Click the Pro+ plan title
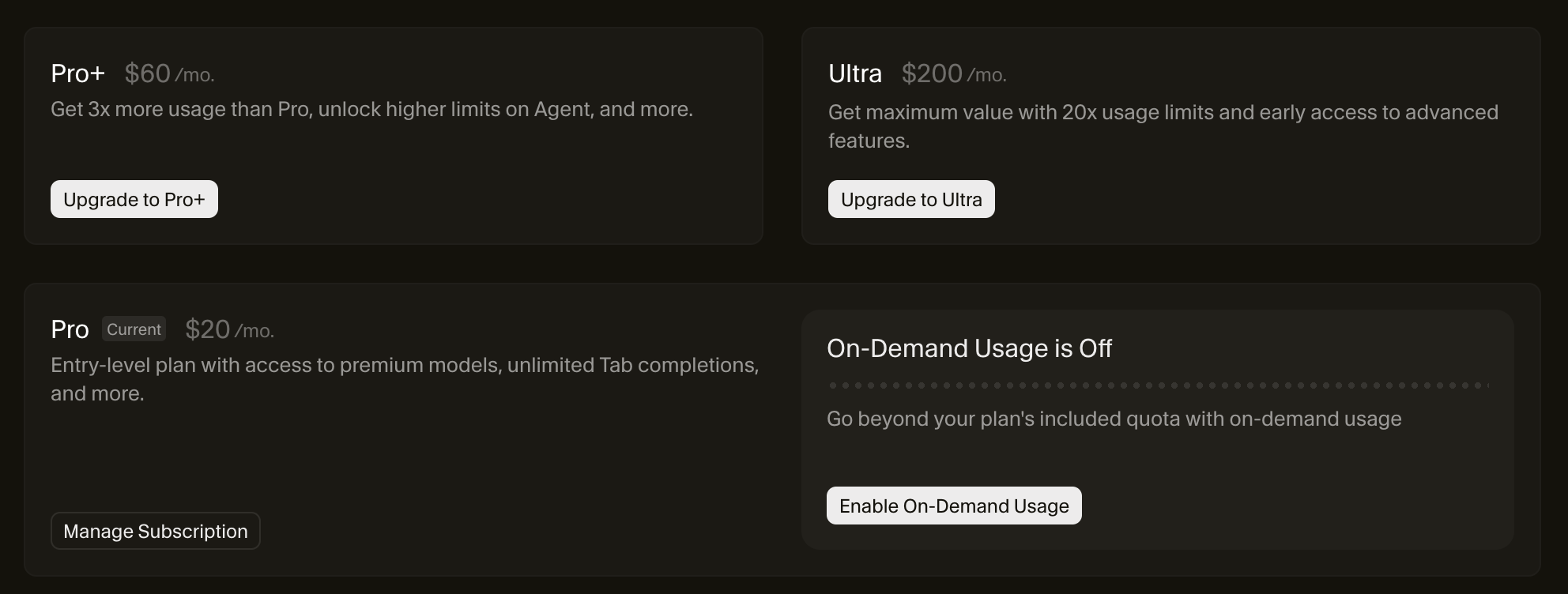This screenshot has height=594, width=1568. (x=77, y=73)
